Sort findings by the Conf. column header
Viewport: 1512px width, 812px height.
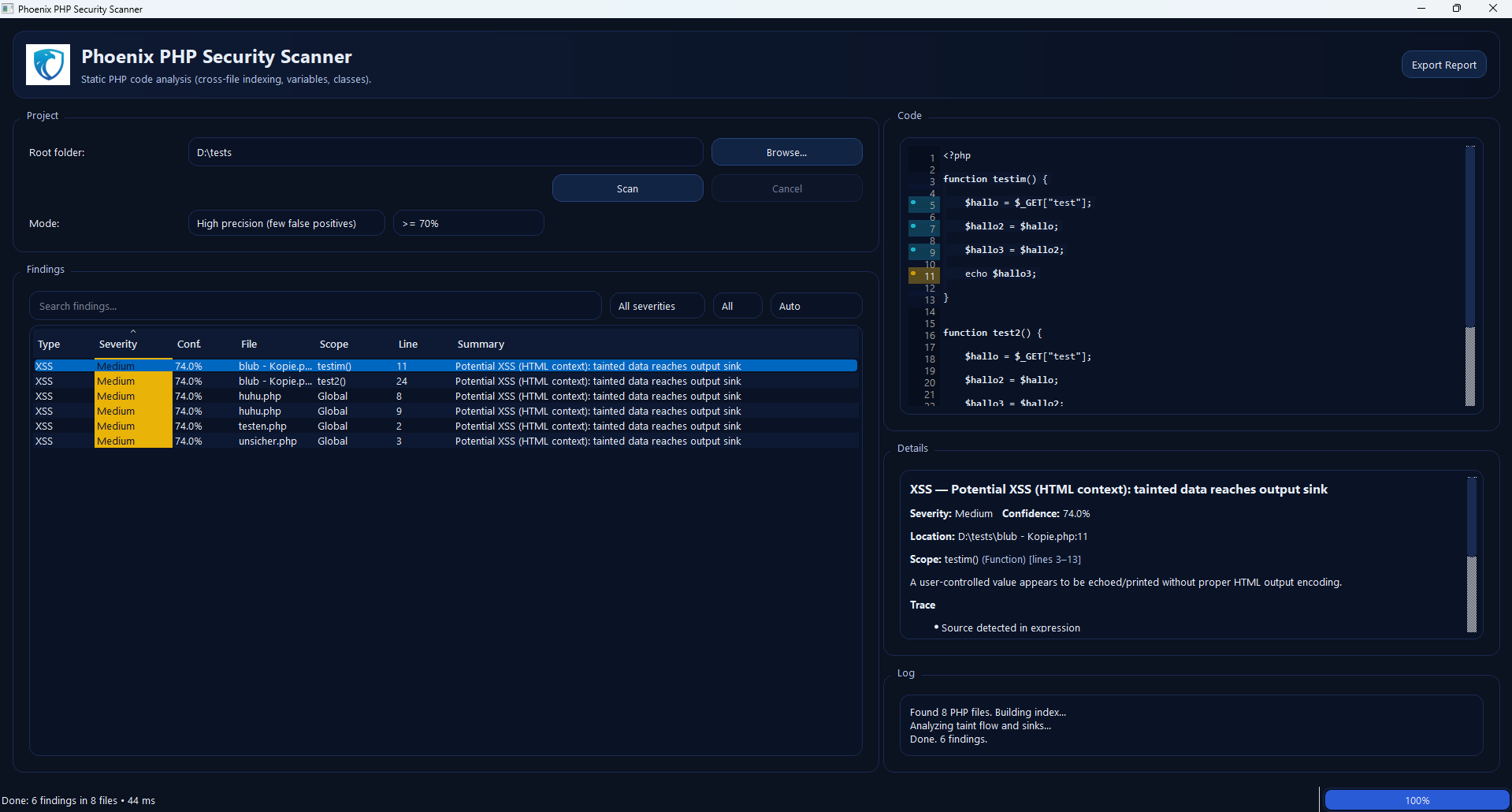(x=189, y=345)
